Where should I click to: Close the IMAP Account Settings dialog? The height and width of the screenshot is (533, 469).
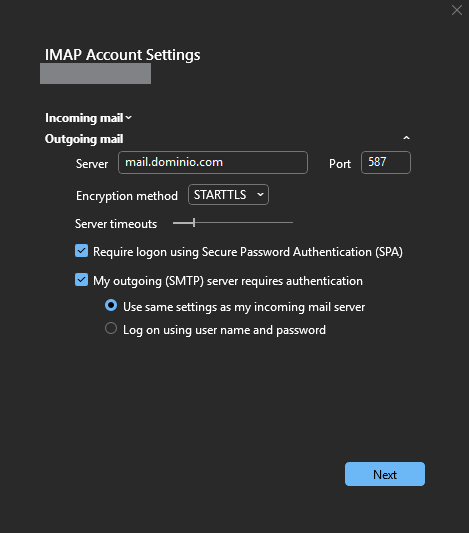coord(457,10)
